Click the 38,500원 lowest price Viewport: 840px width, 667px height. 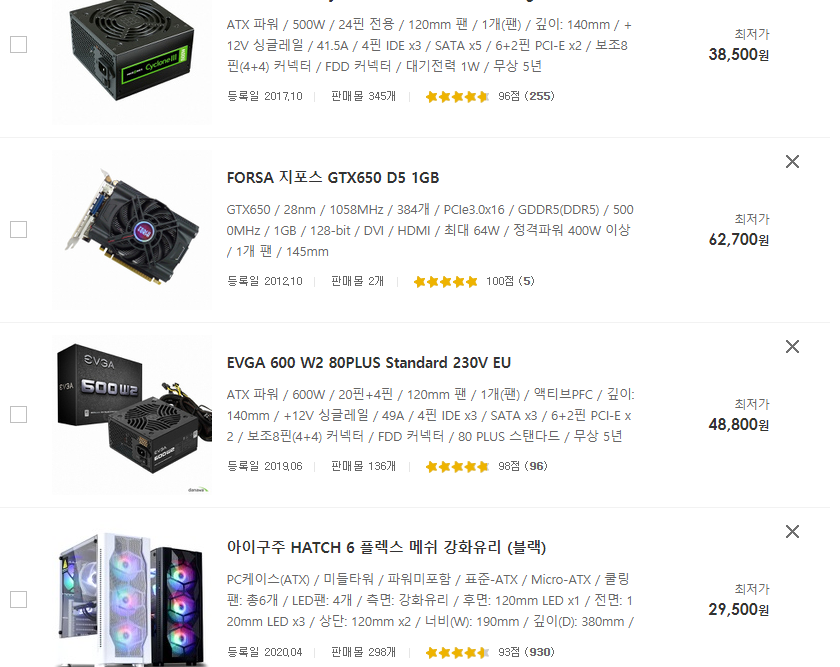coord(739,54)
